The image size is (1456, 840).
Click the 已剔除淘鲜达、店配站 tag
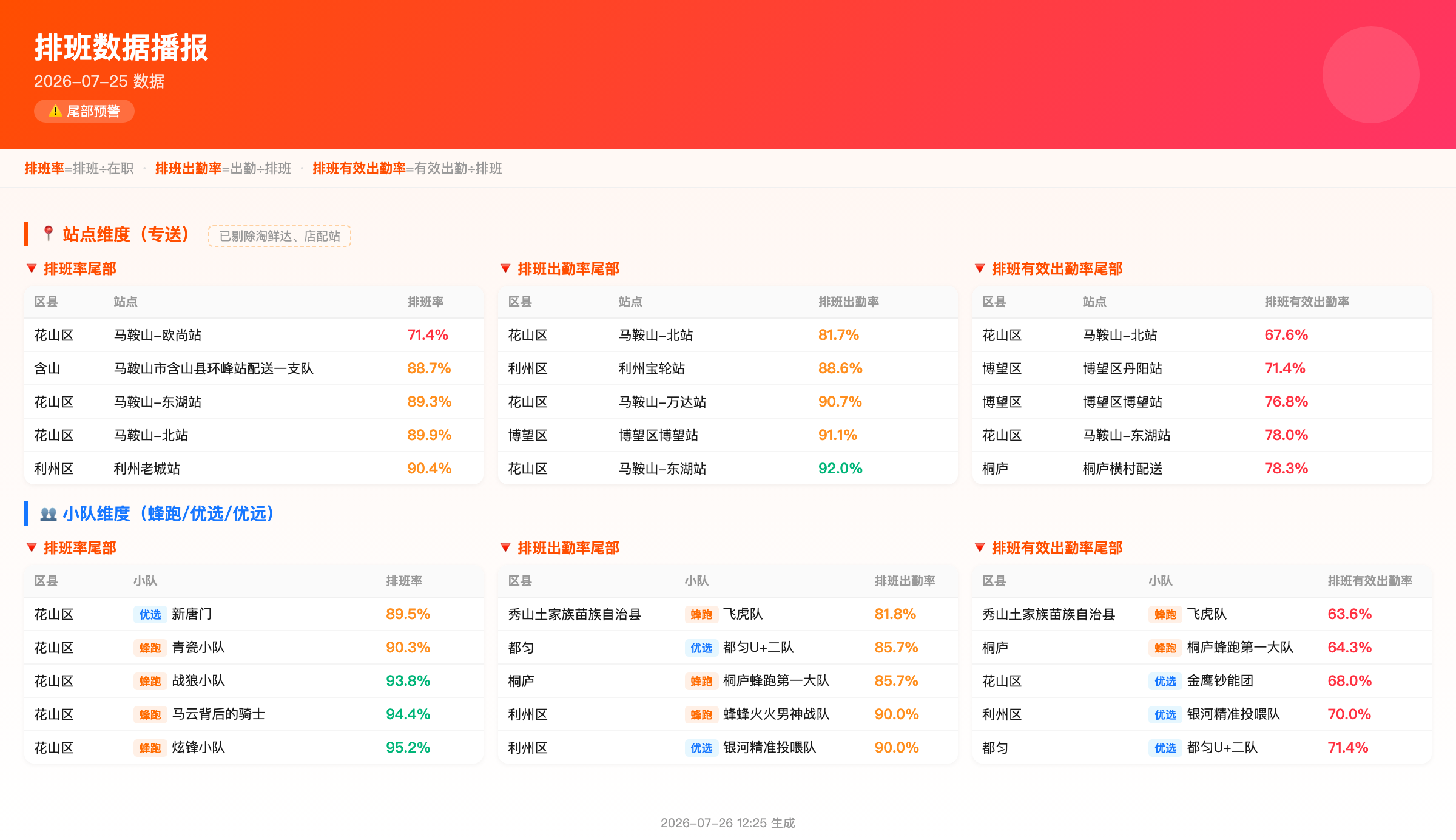280,236
